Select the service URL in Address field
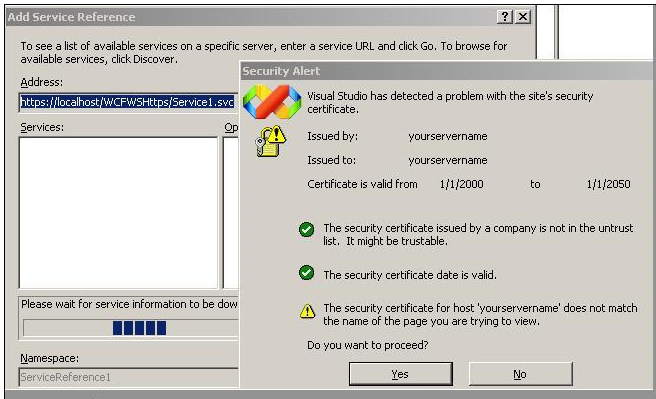Viewport: 656px width, 399px height. click(128, 102)
